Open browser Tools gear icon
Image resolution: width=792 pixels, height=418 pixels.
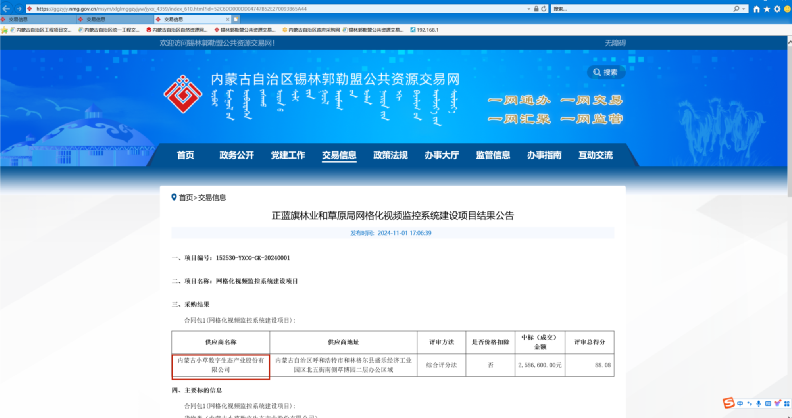click(x=777, y=9)
